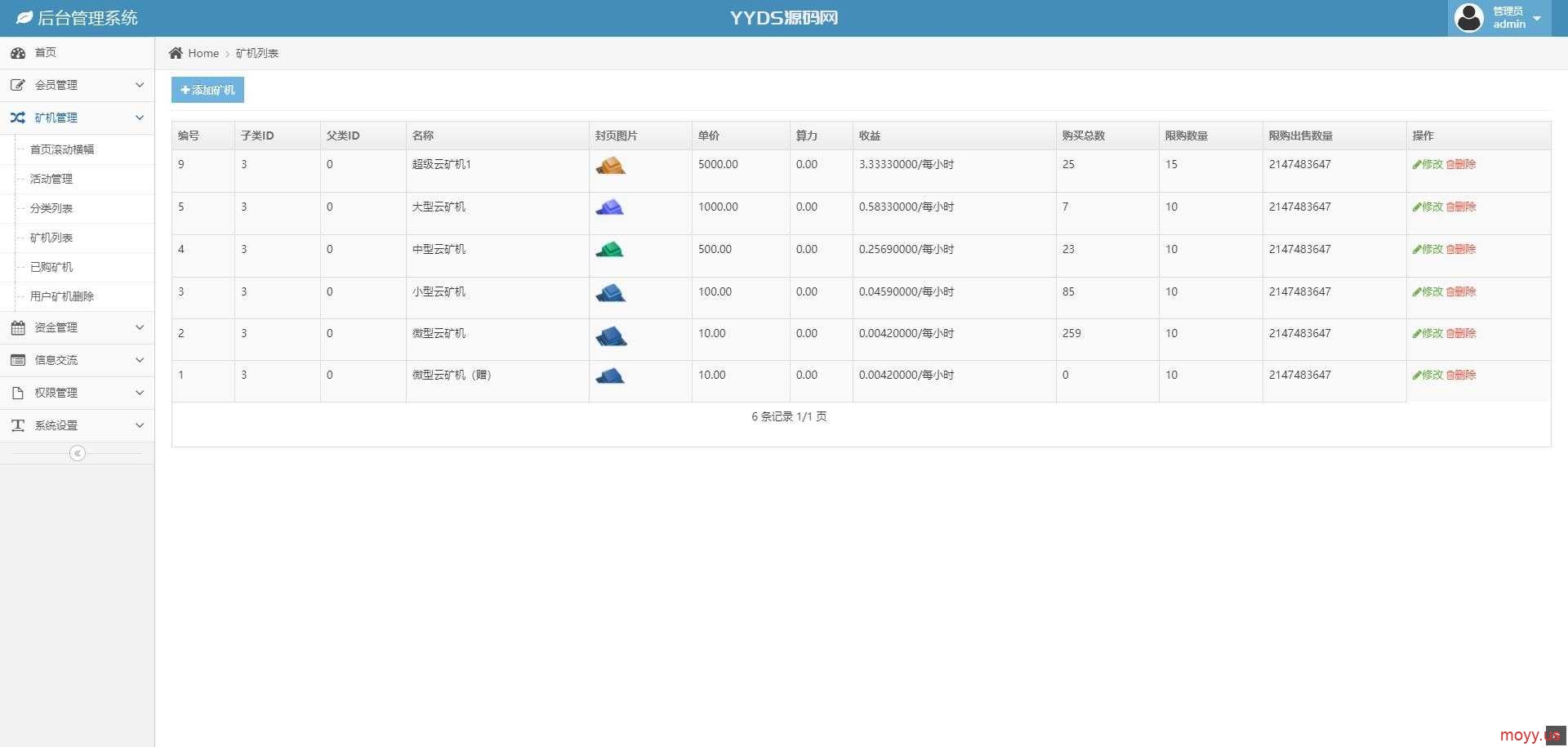Image resolution: width=1568 pixels, height=747 pixels.
Task: Click the dashboard icon beside 首页
Action: [x=18, y=53]
